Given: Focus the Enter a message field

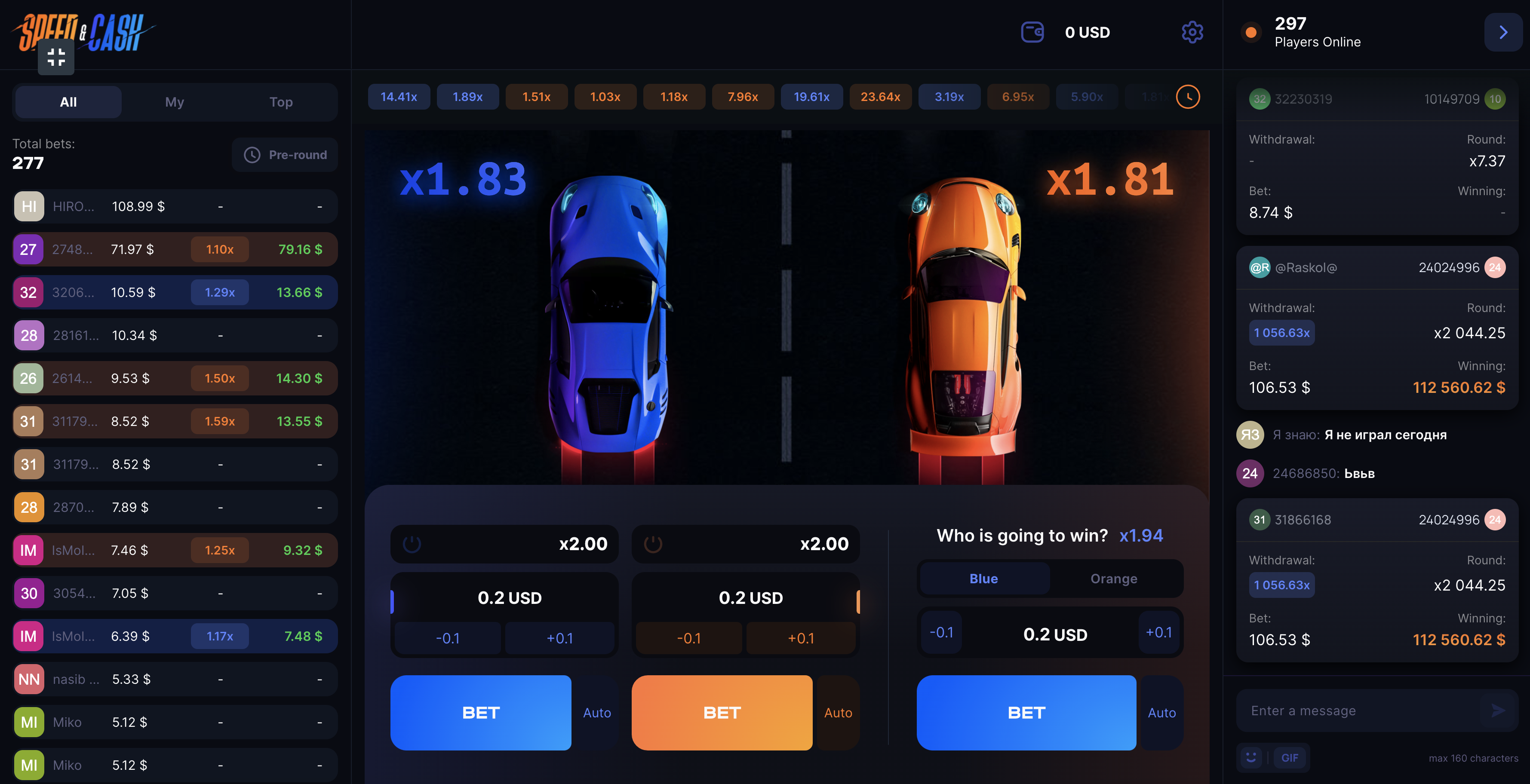Looking at the screenshot, I should [1366, 710].
